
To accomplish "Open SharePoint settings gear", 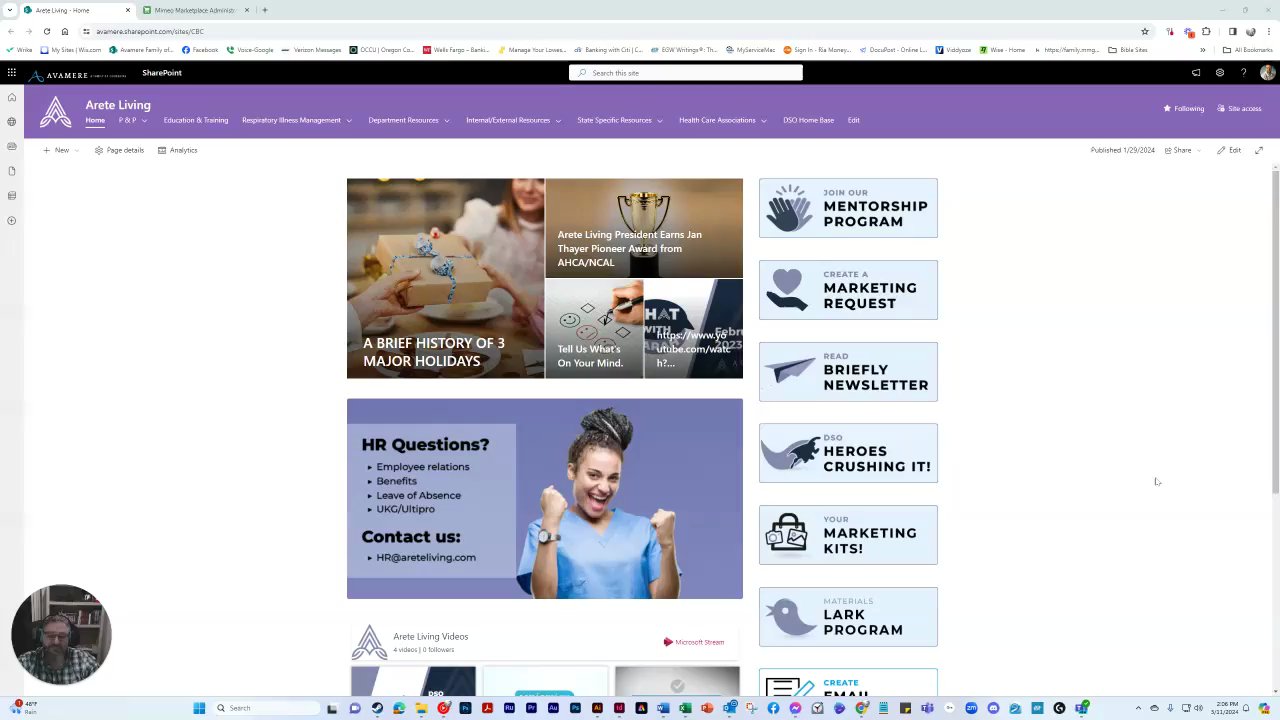I will (1220, 73).
